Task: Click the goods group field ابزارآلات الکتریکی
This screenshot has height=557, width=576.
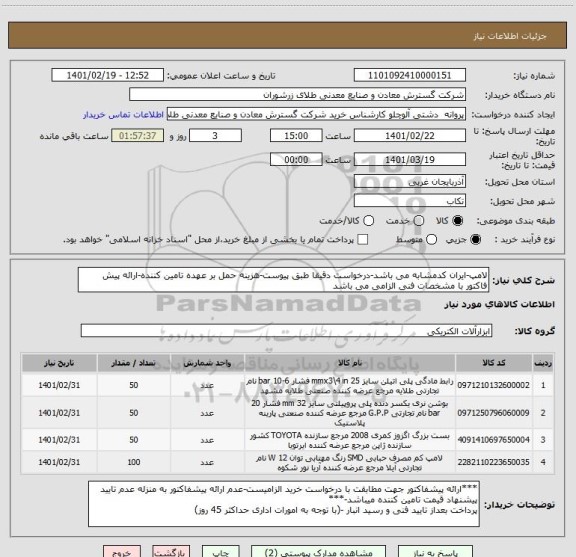Action: pyautogui.click(x=286, y=331)
